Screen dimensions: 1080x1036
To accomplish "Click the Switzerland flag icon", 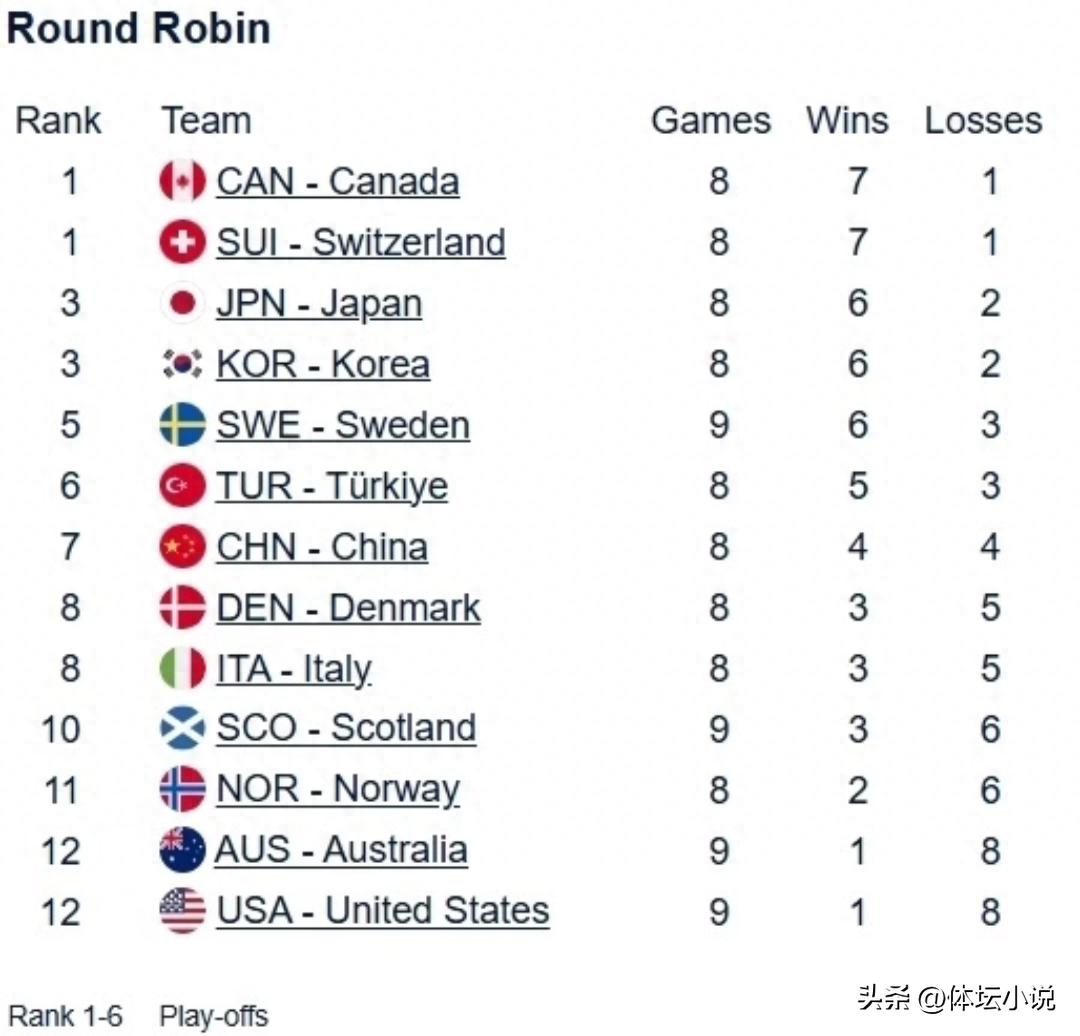I will pos(181,242).
